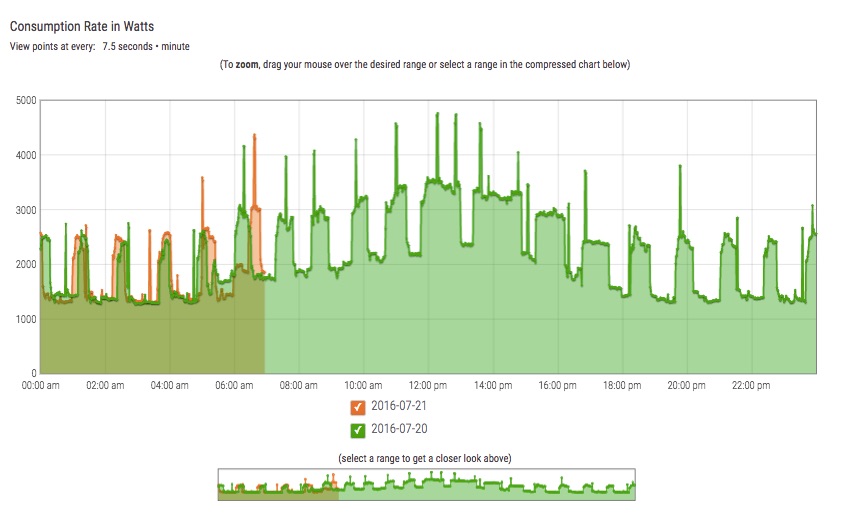This screenshot has width=844, height=521.
Task: Uncheck the green 2016-07-20 series checkbox
Action: [x=357, y=430]
